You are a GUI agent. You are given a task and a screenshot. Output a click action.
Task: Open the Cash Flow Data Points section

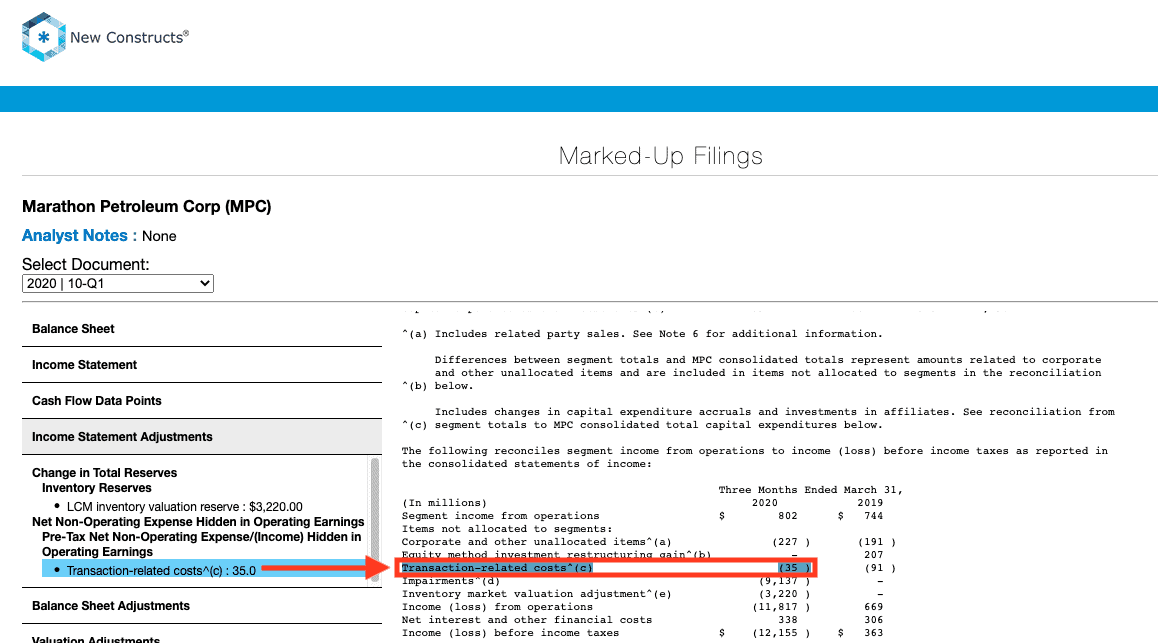click(x=202, y=401)
